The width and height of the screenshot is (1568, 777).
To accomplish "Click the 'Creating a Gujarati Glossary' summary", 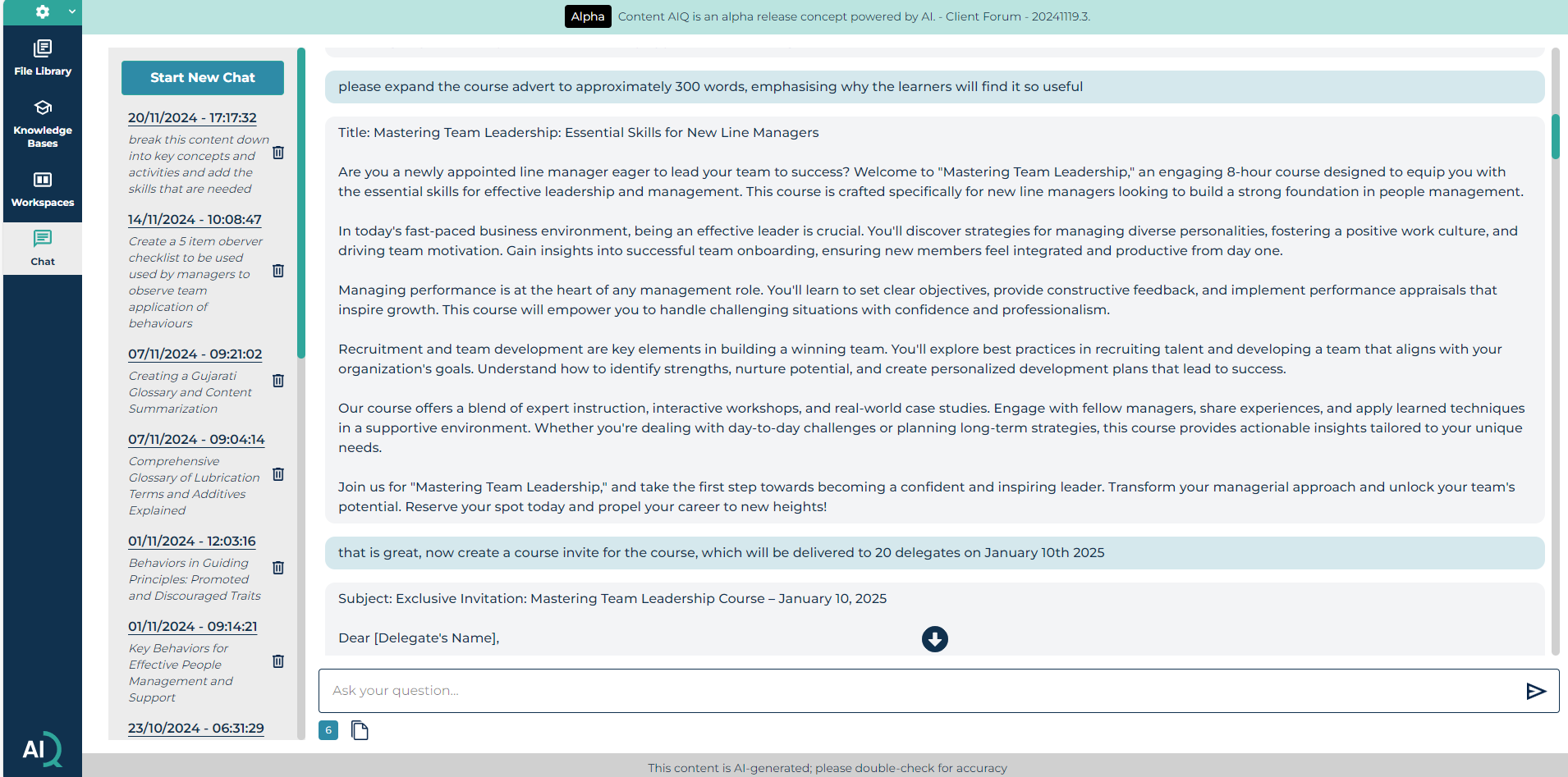I will [x=190, y=392].
